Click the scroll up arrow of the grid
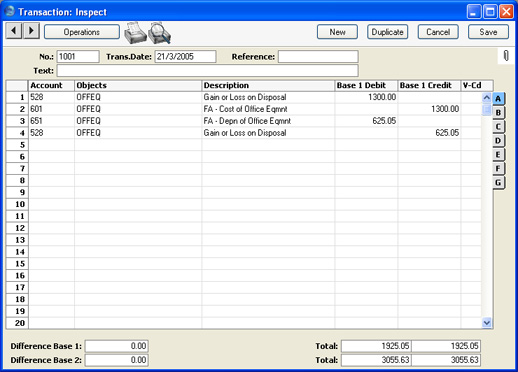This screenshot has width=518, height=372. click(x=487, y=98)
